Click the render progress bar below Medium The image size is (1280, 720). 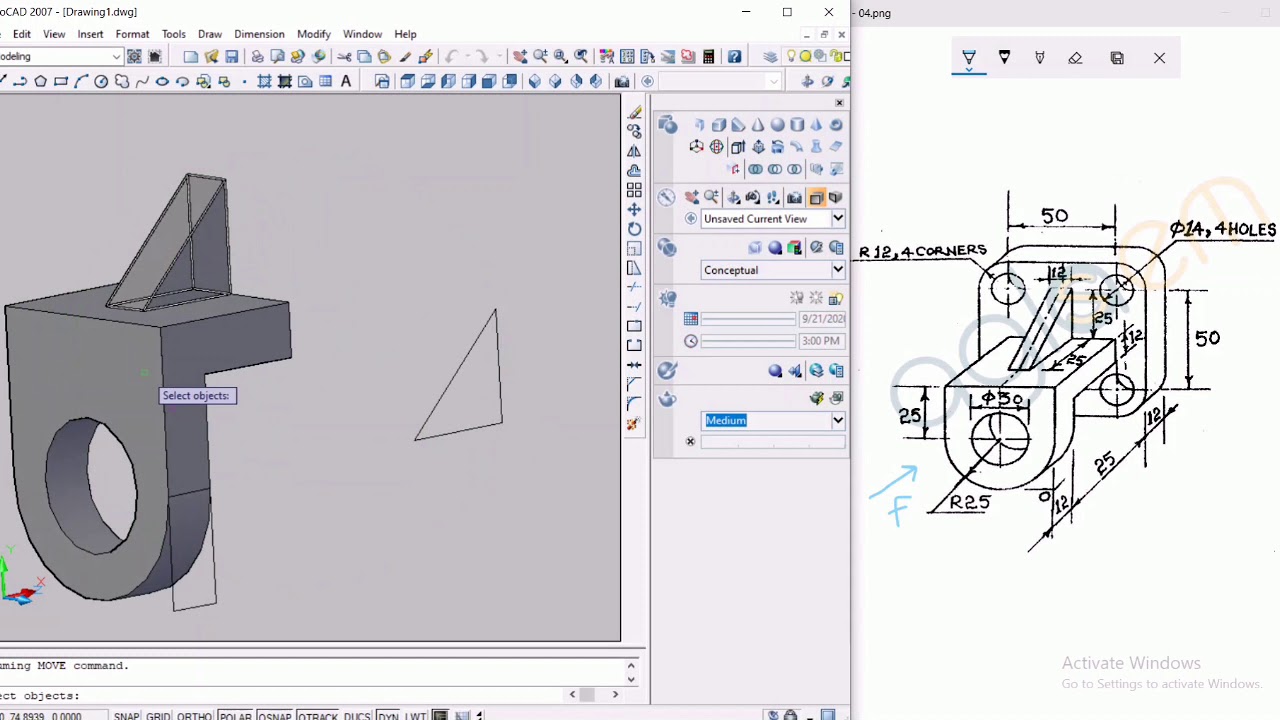coord(772,442)
